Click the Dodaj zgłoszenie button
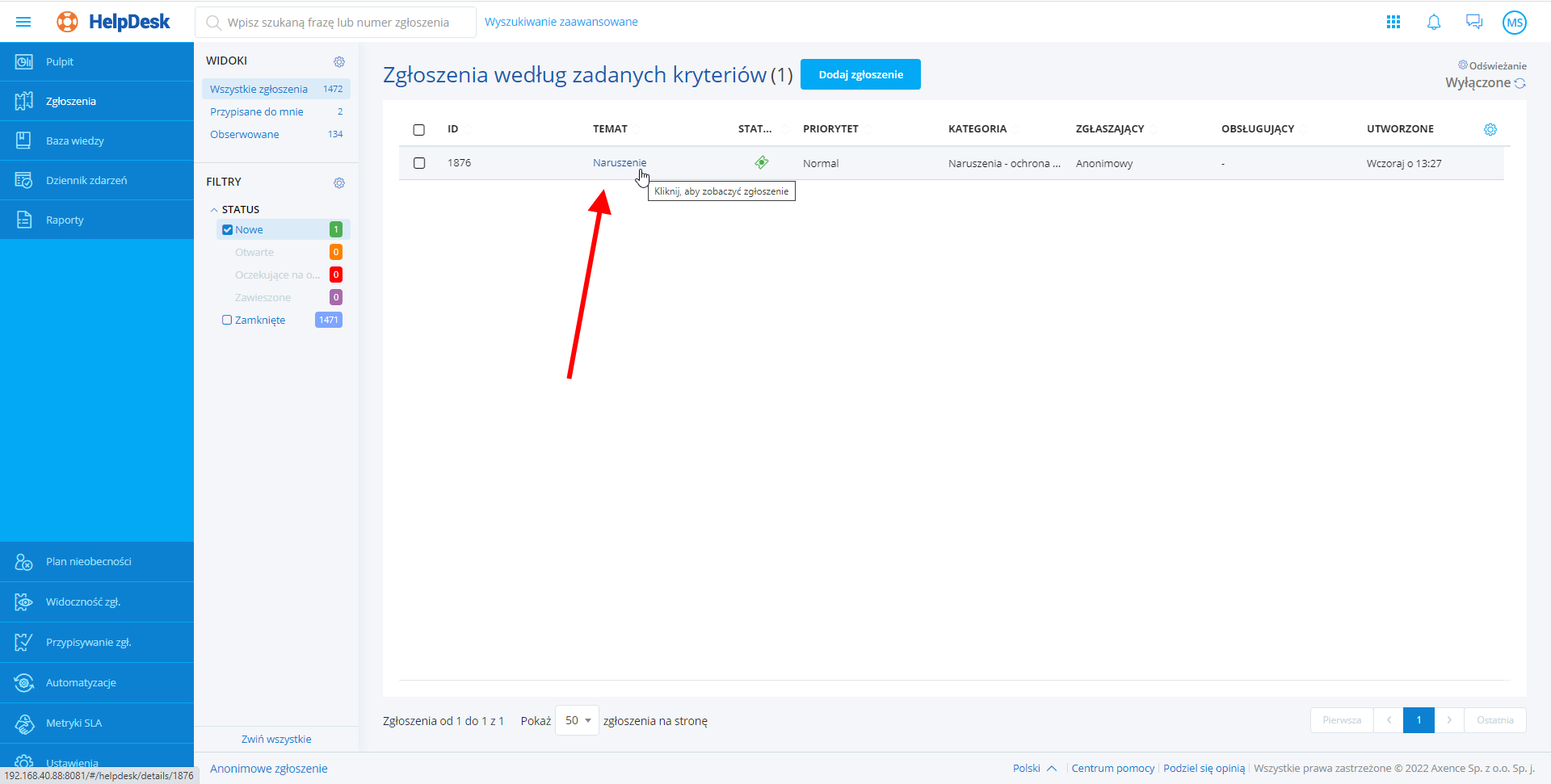The width and height of the screenshot is (1551, 784). 860,74
